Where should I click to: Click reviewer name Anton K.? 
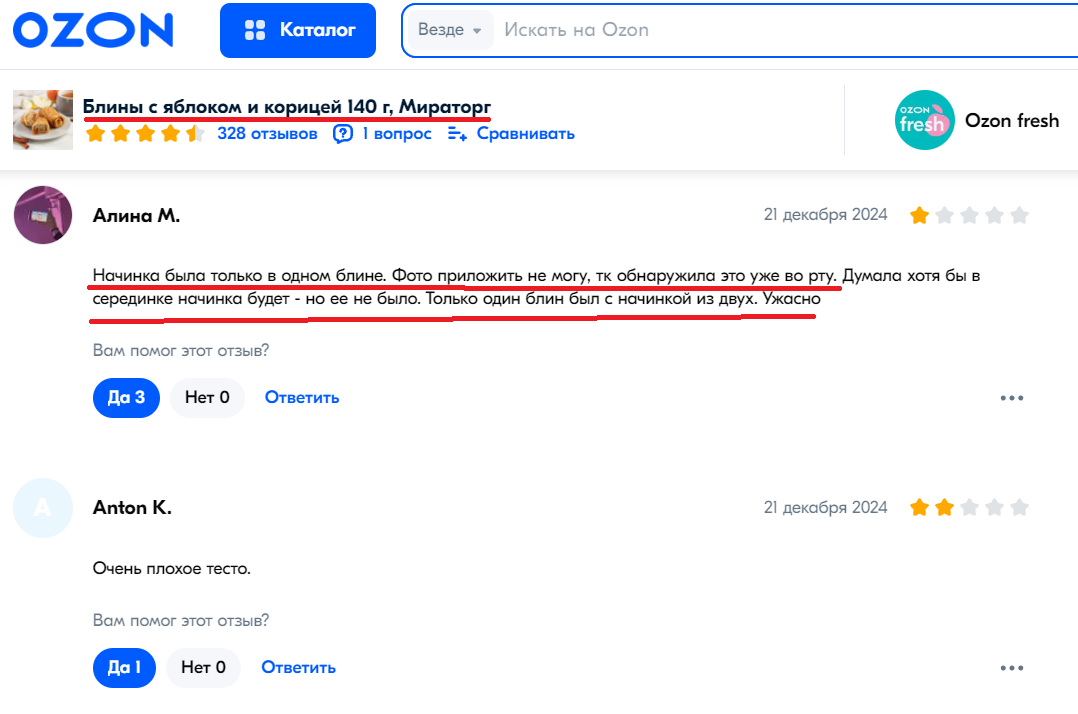[132, 508]
